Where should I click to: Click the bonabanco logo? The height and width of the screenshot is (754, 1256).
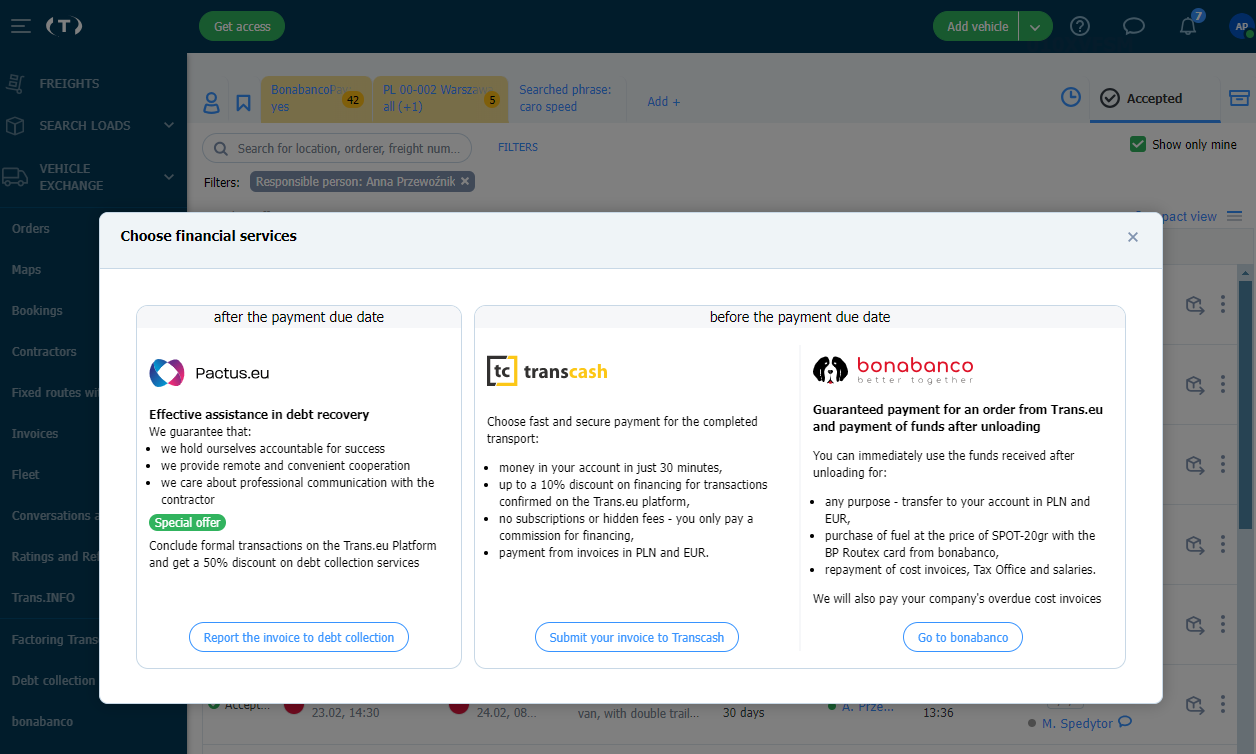click(x=893, y=370)
